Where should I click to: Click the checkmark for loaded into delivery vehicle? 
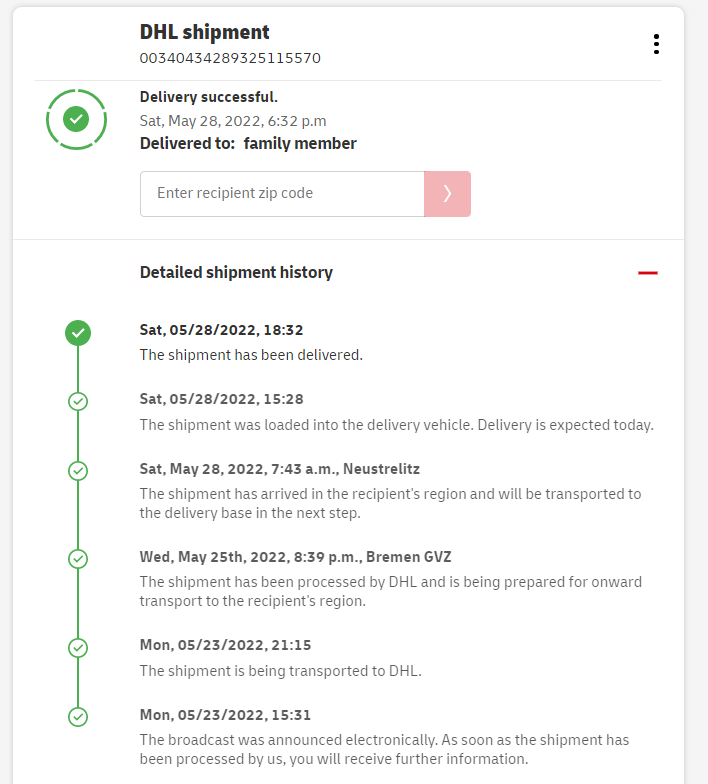(78, 401)
